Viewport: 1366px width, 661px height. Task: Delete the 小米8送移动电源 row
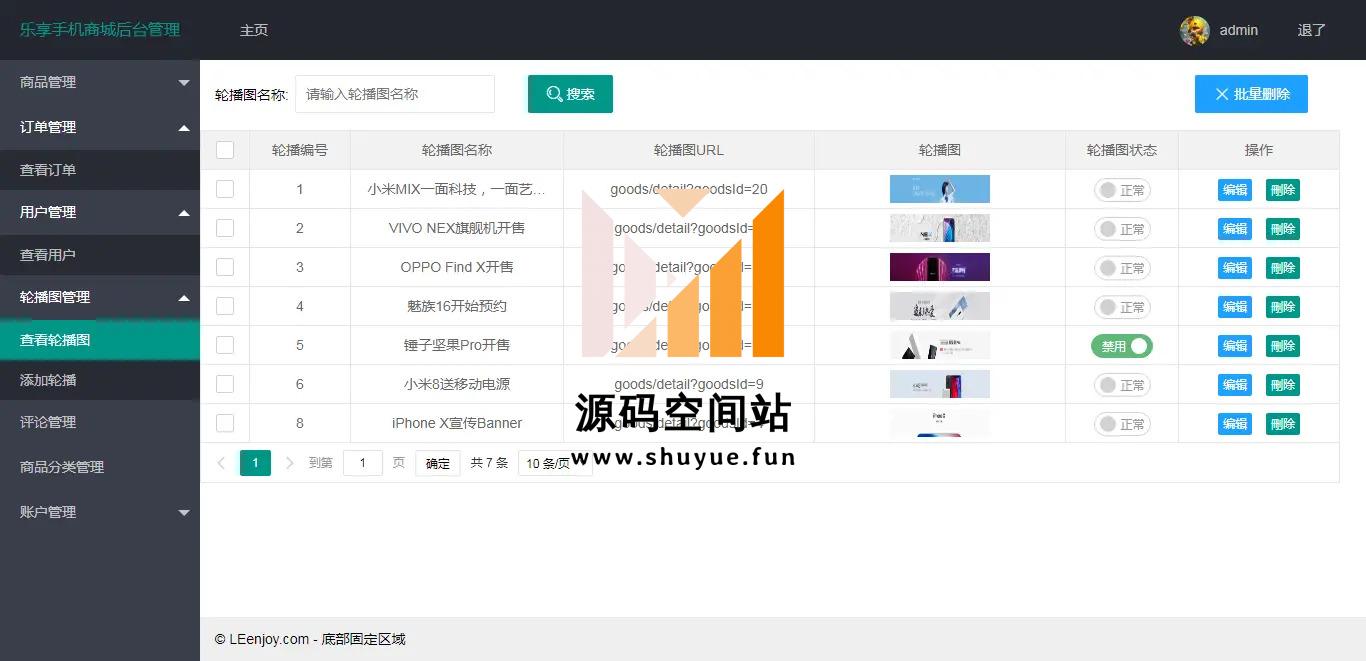point(1283,385)
